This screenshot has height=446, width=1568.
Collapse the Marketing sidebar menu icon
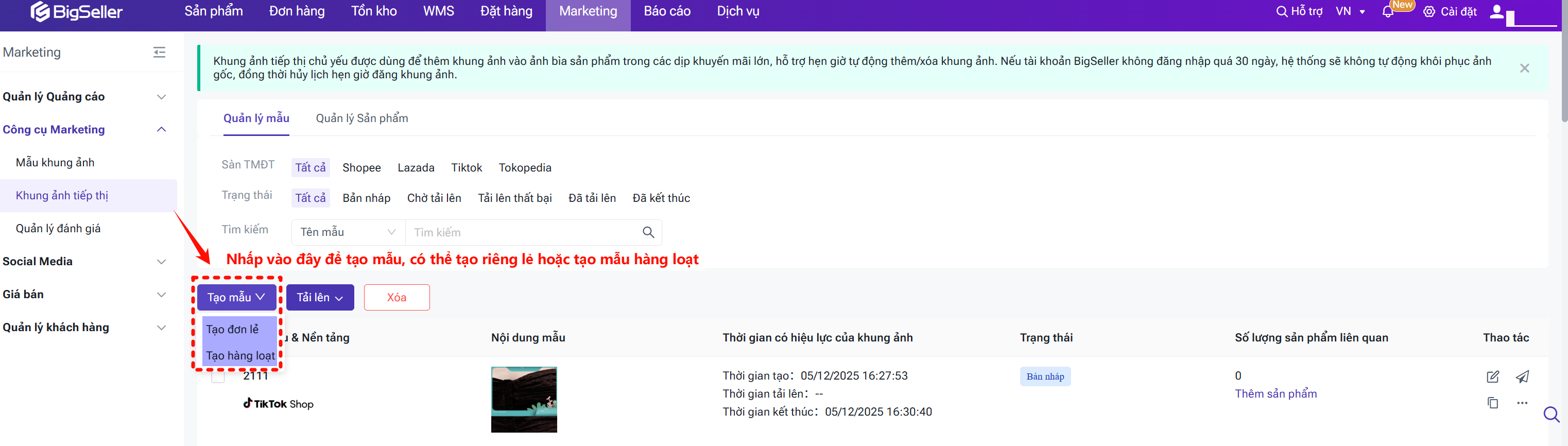(160, 53)
